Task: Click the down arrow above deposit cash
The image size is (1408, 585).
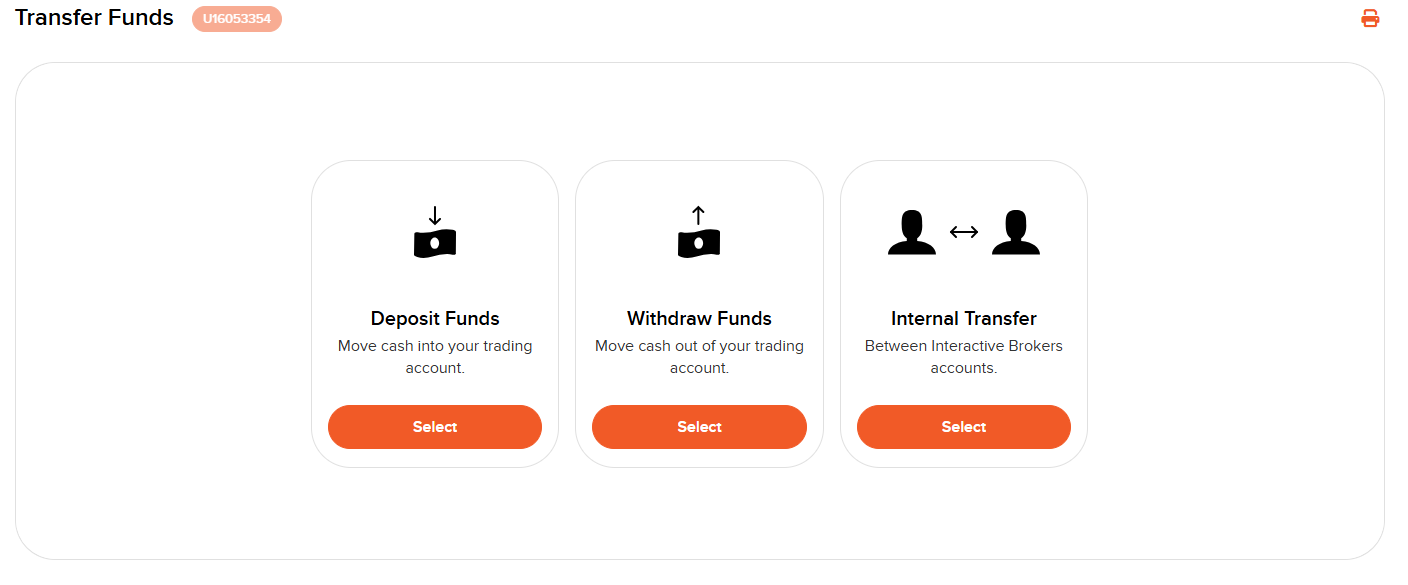Action: 435,215
